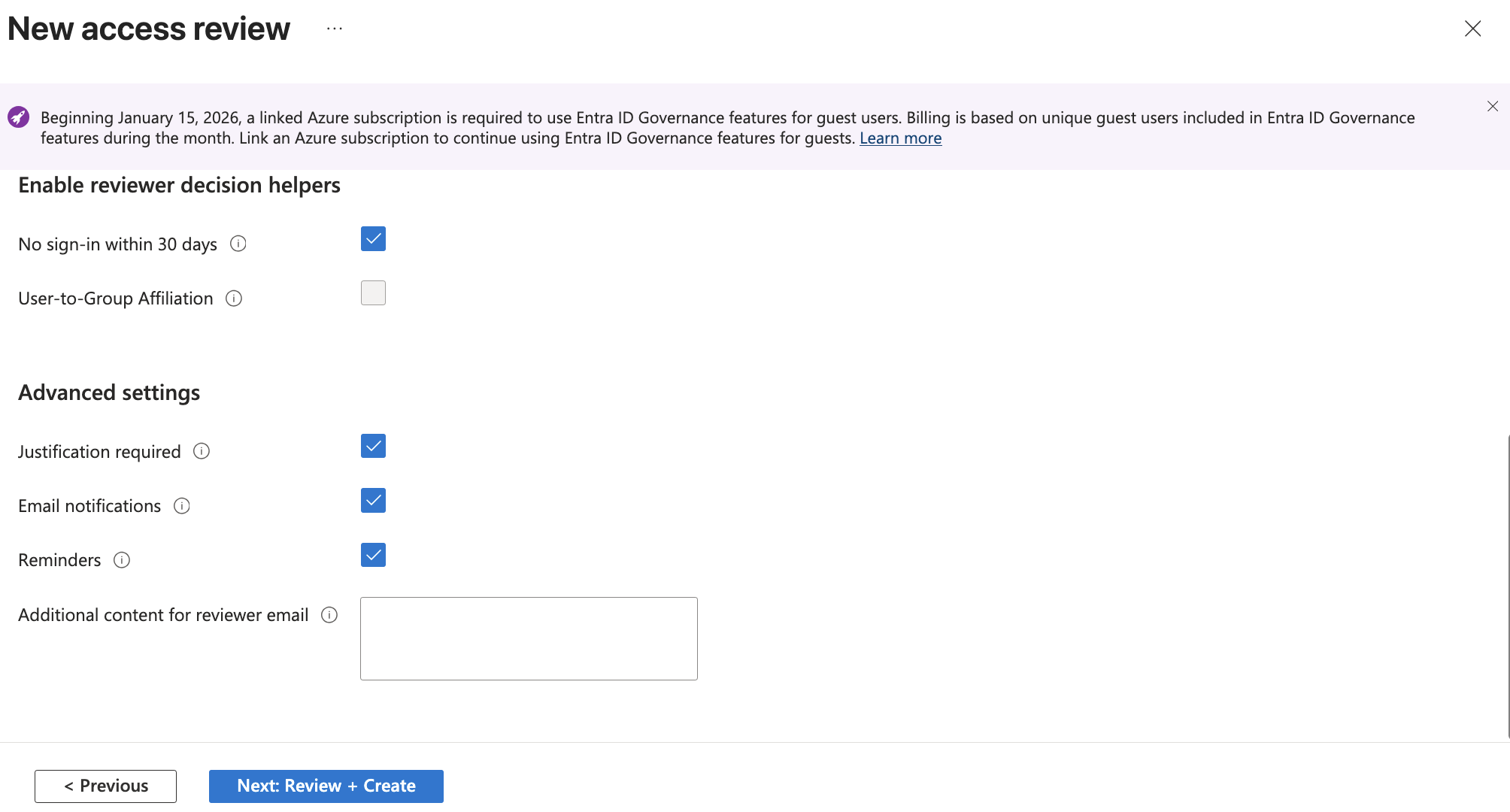This screenshot has width=1510, height=812.
Task: Toggle the Justification required checkbox
Action: 373,447
